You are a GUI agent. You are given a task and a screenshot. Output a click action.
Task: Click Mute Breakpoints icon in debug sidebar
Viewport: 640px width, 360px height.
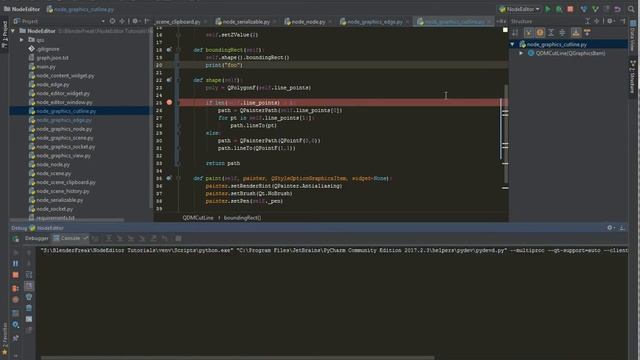pyautogui.click(x=16, y=300)
